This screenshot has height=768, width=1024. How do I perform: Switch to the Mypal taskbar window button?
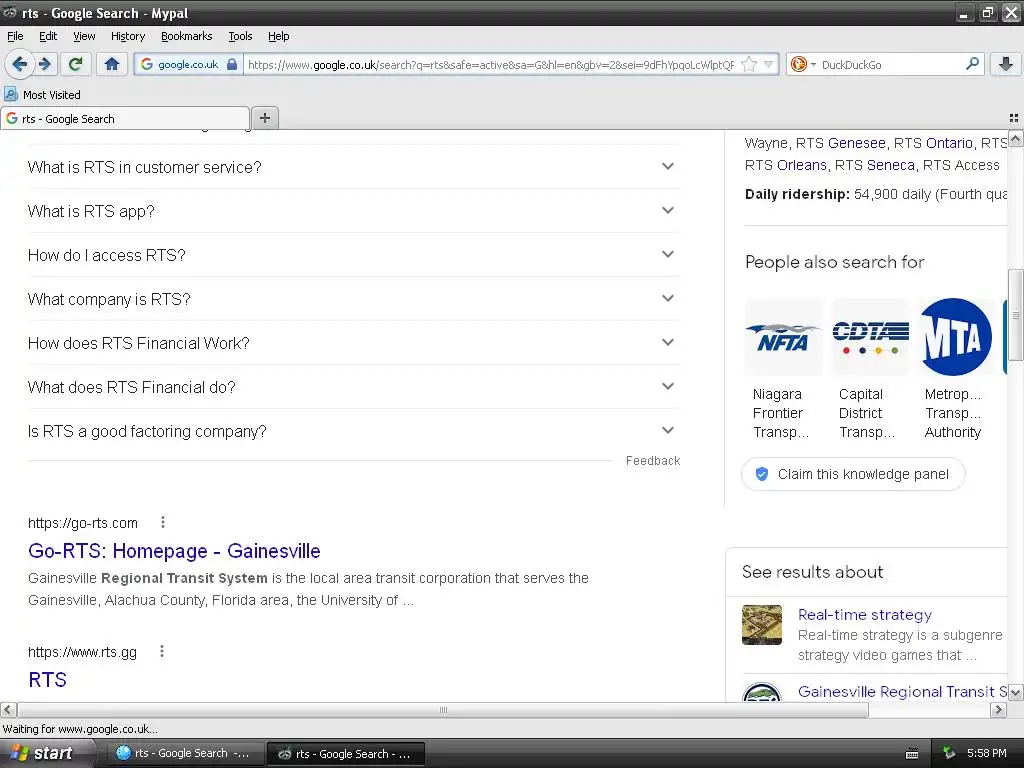click(345, 753)
